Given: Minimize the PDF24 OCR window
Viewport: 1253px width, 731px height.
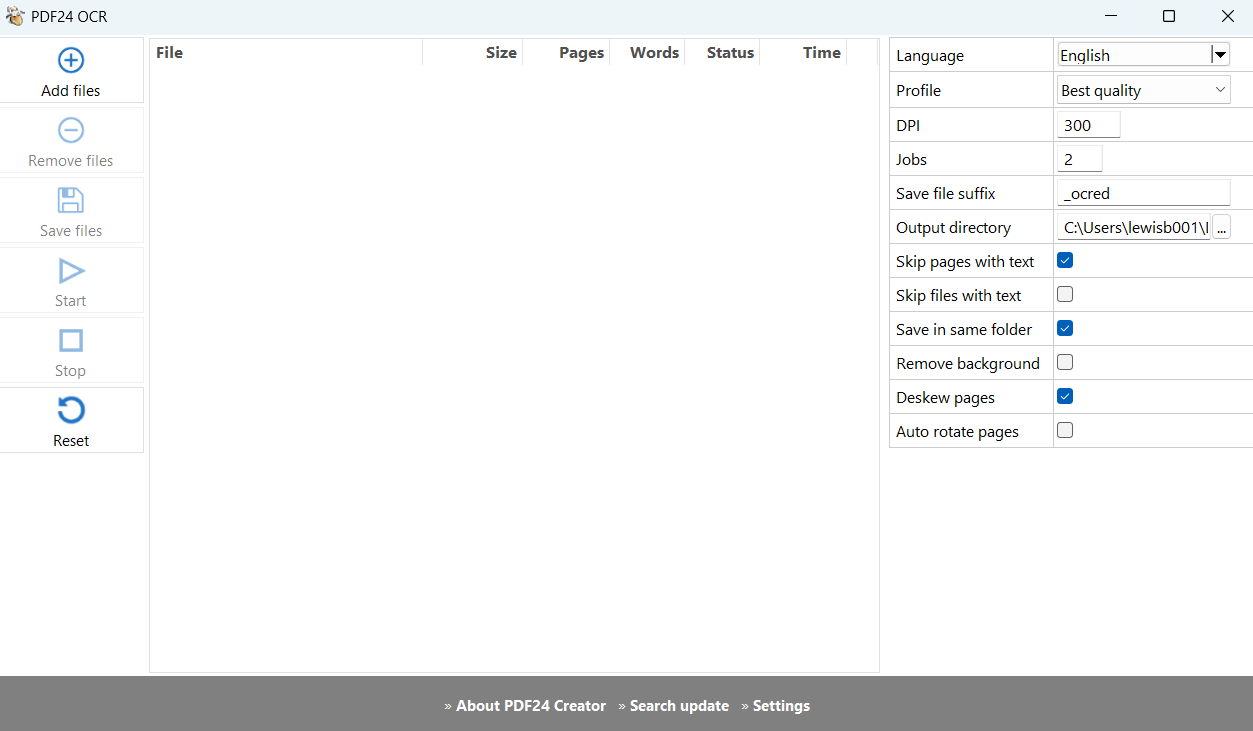Looking at the screenshot, I should (x=1111, y=16).
